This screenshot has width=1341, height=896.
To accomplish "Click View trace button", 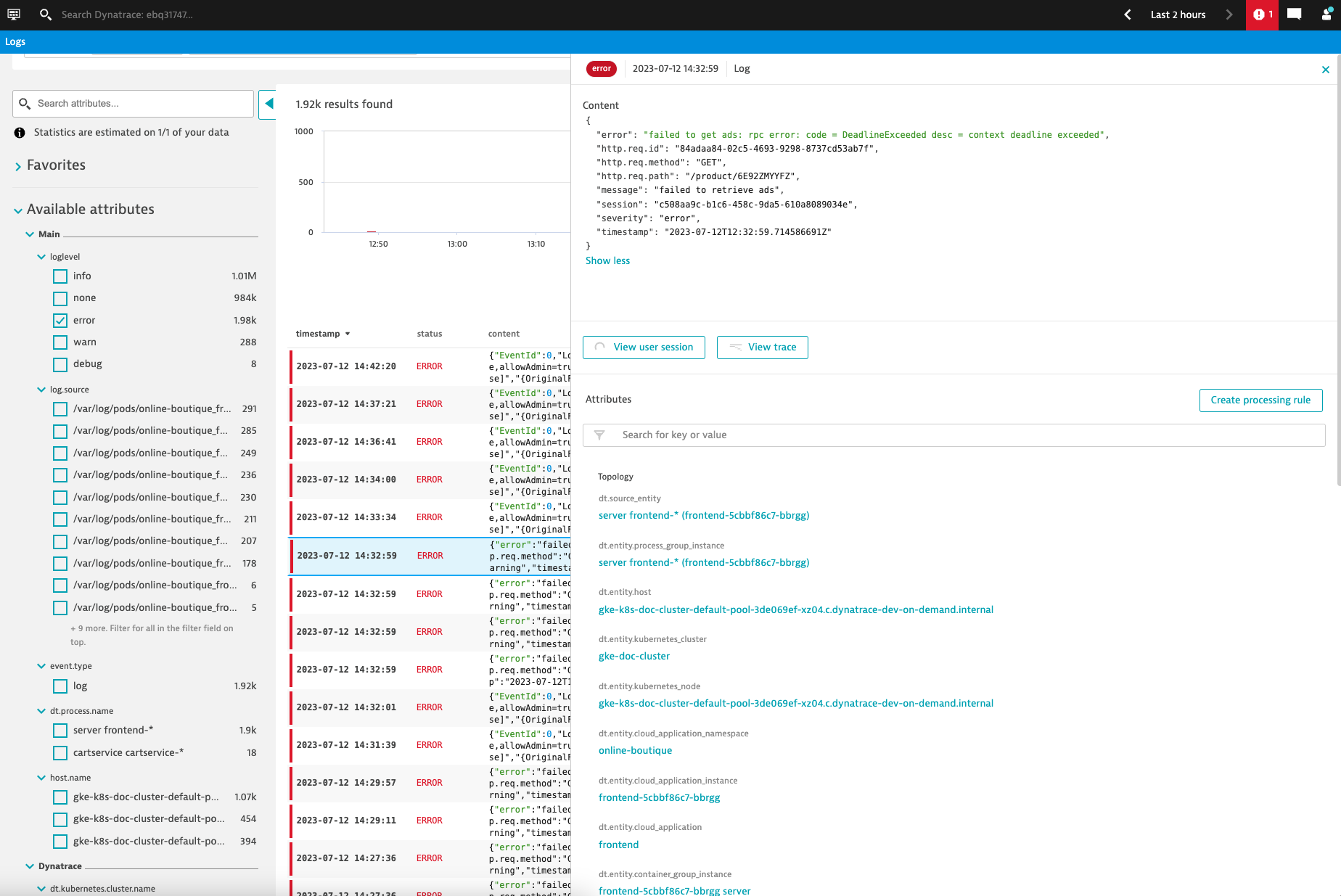I will pos(763,348).
